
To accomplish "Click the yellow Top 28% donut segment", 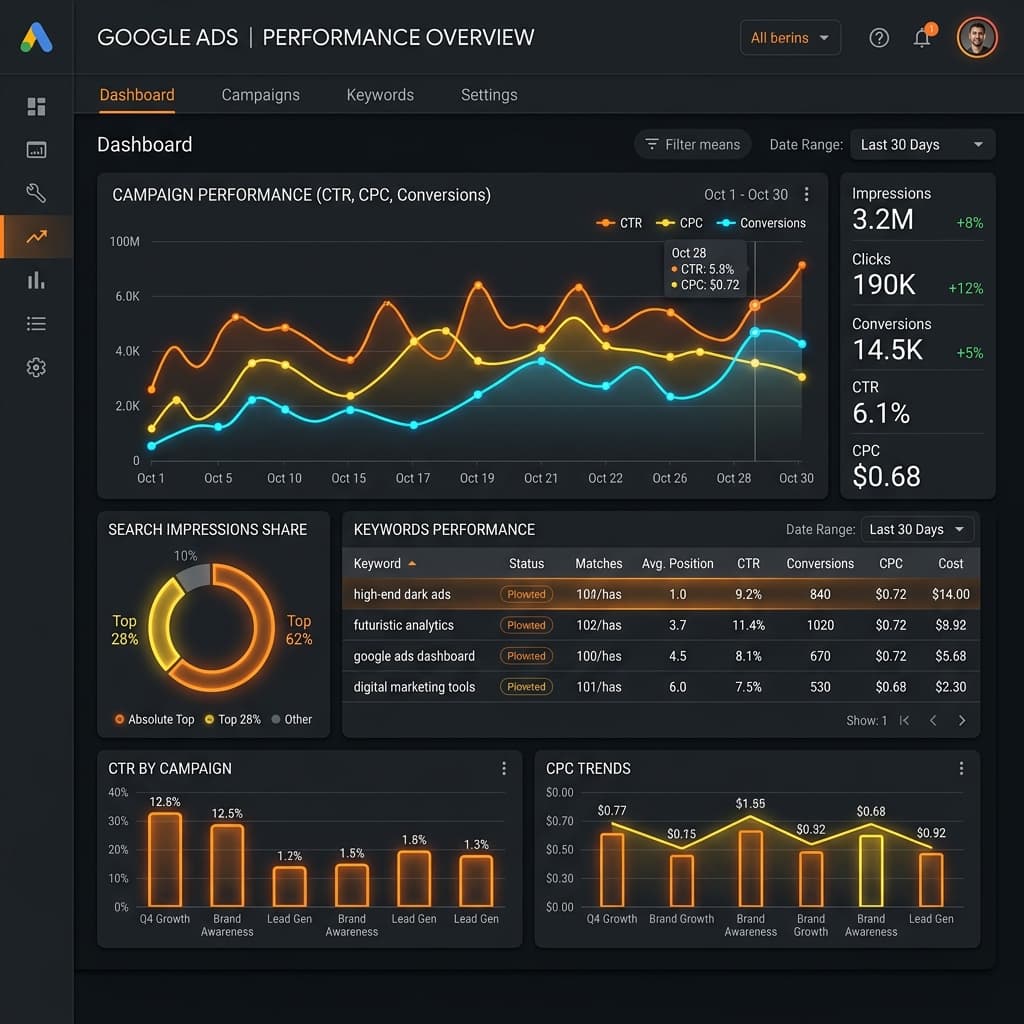I will (x=161, y=625).
